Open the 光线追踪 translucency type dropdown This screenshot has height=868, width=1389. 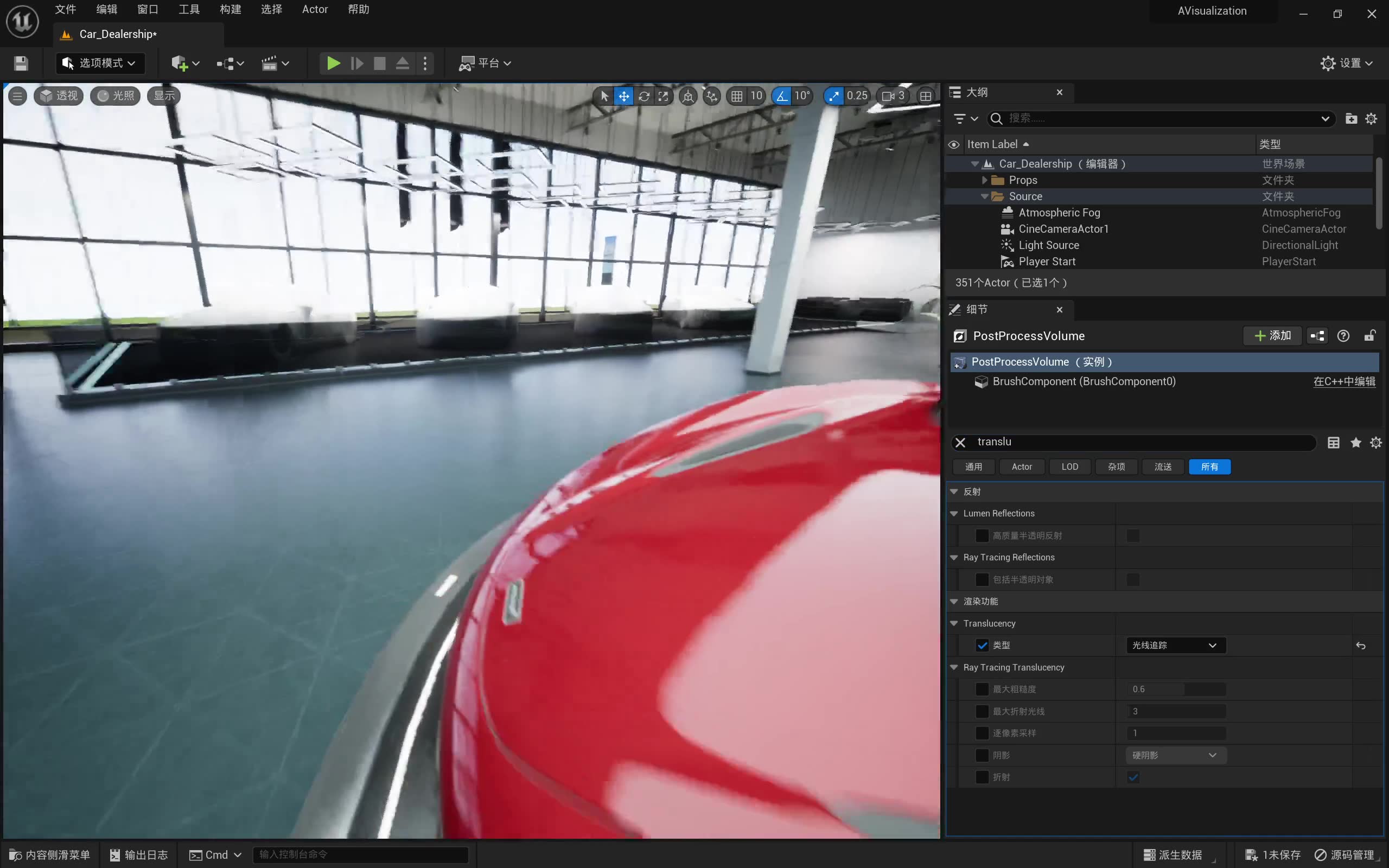[x=1175, y=645]
